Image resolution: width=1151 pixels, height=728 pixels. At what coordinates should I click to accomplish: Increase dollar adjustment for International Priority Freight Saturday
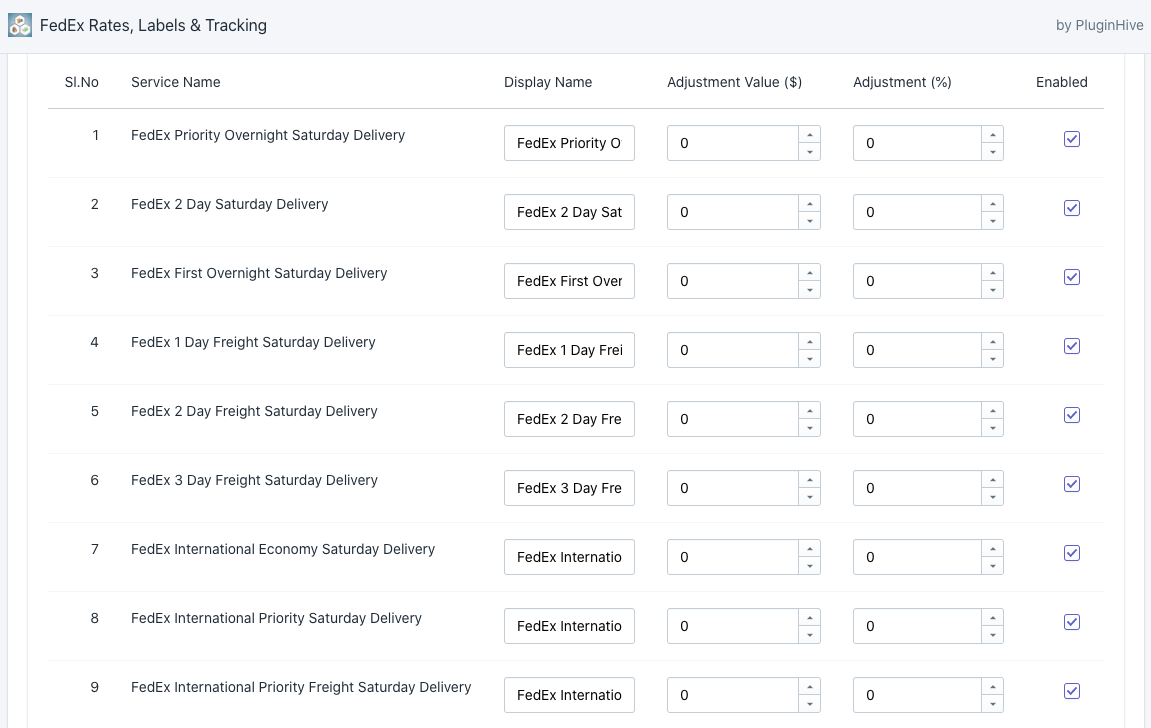(810, 687)
